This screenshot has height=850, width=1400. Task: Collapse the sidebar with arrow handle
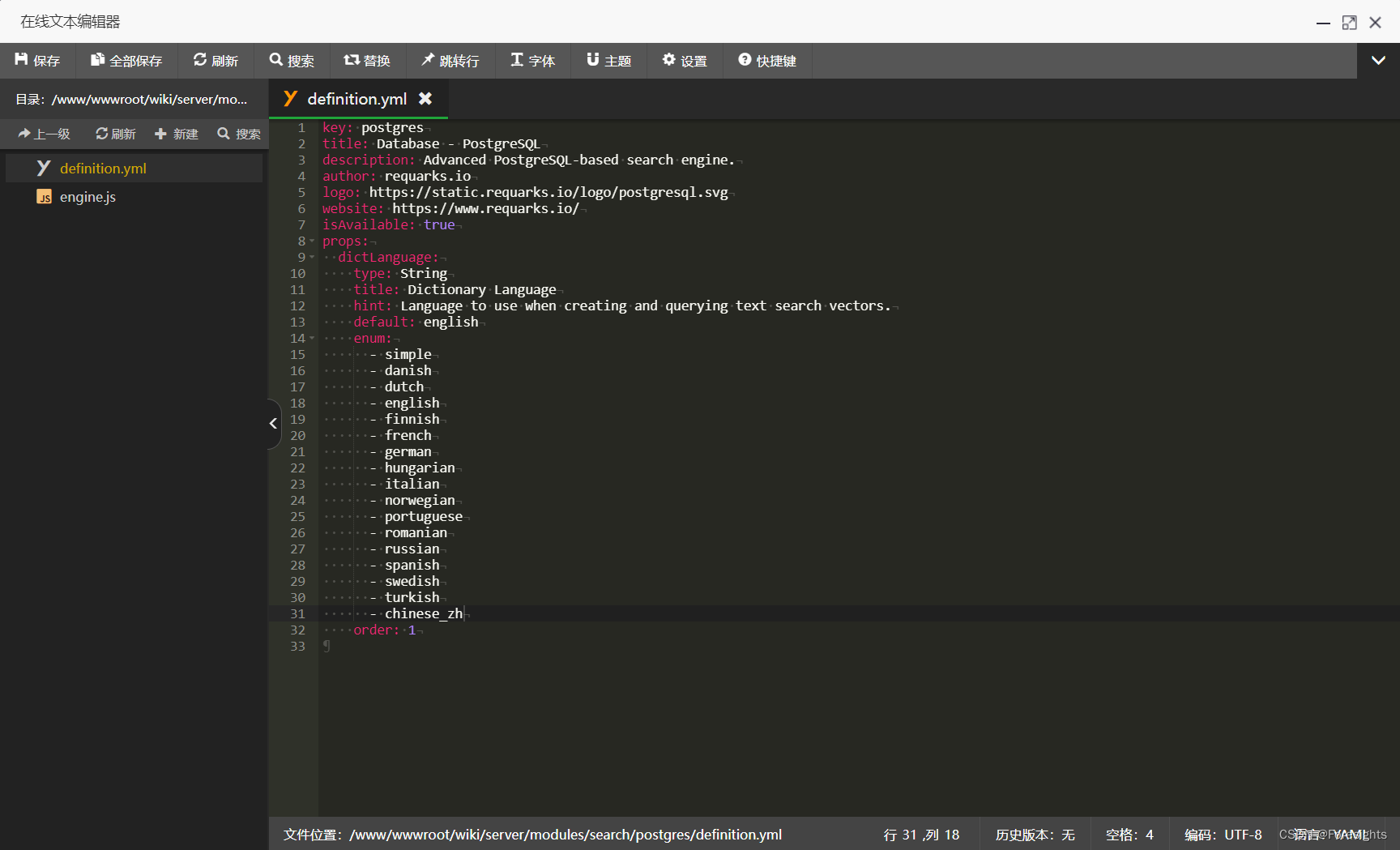pos(274,423)
